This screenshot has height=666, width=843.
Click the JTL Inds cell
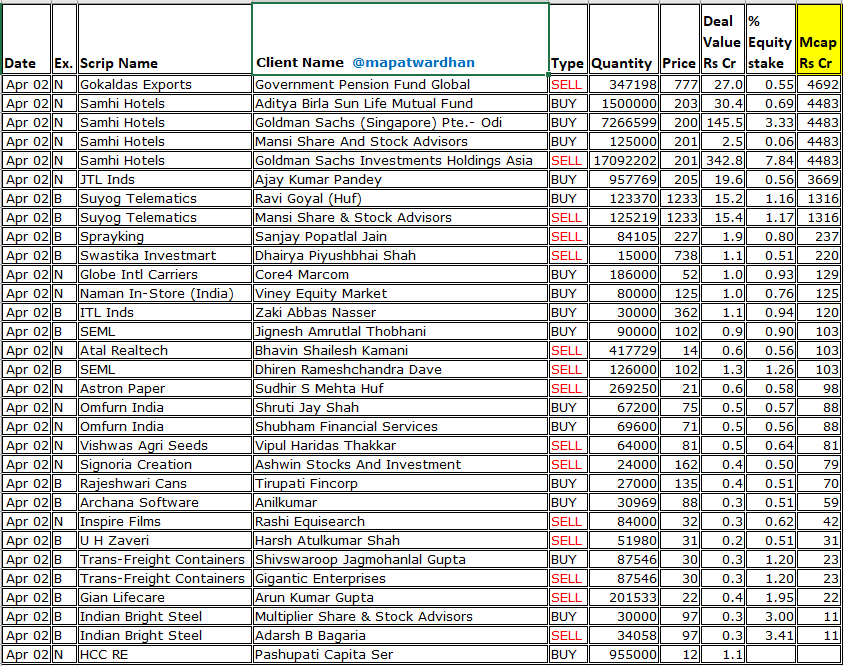coord(165,180)
